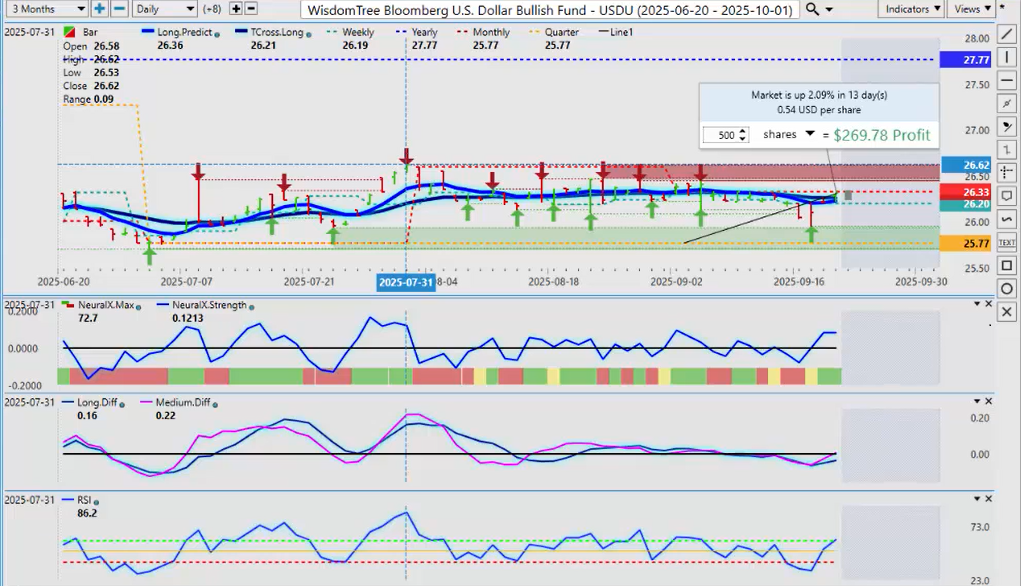This screenshot has width=1021, height=586.
Task: Open the Indicators menu
Action: click(x=909, y=9)
